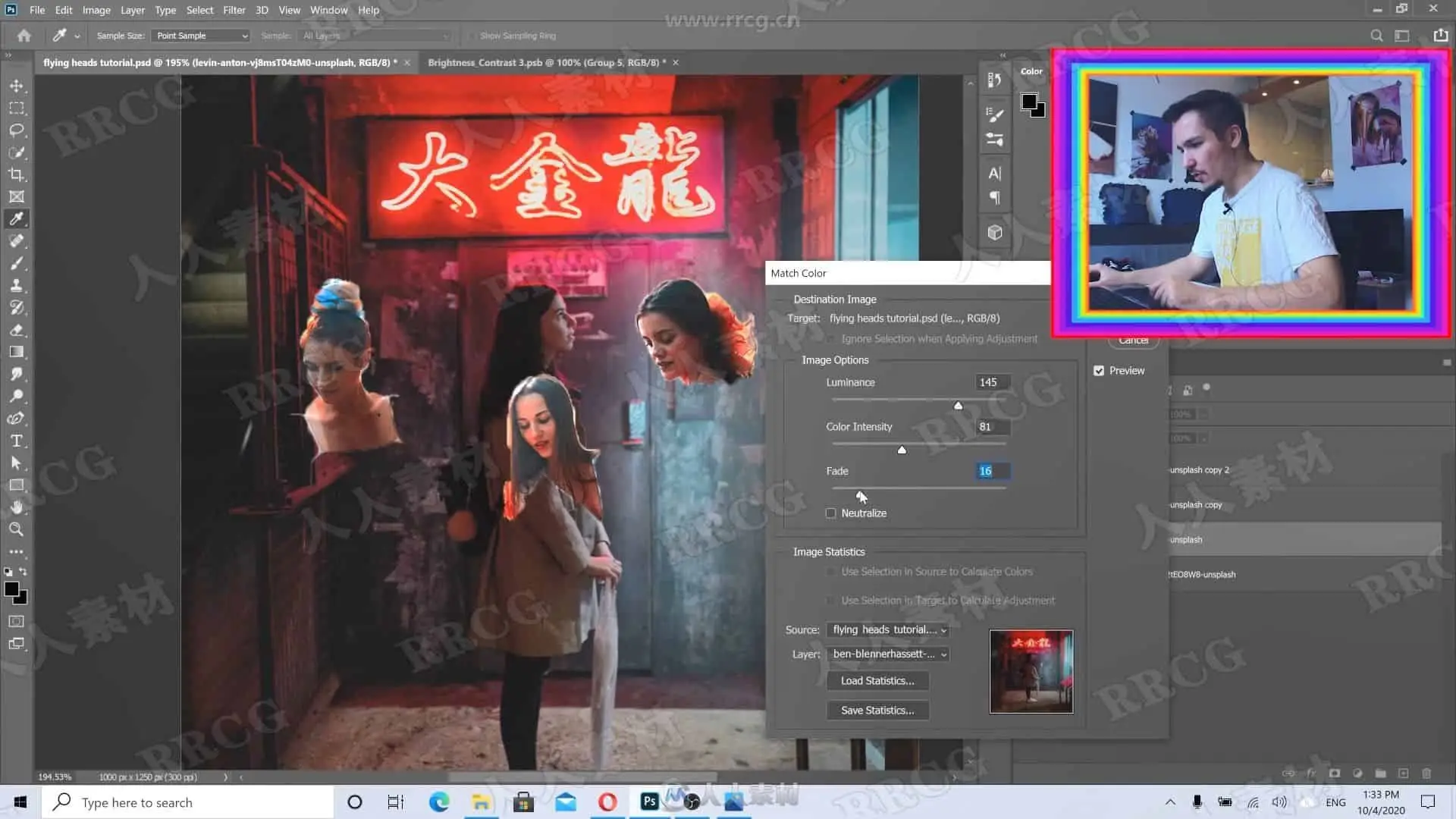Click the Luminance slider handle
This screenshot has height=819, width=1456.
pos(959,406)
